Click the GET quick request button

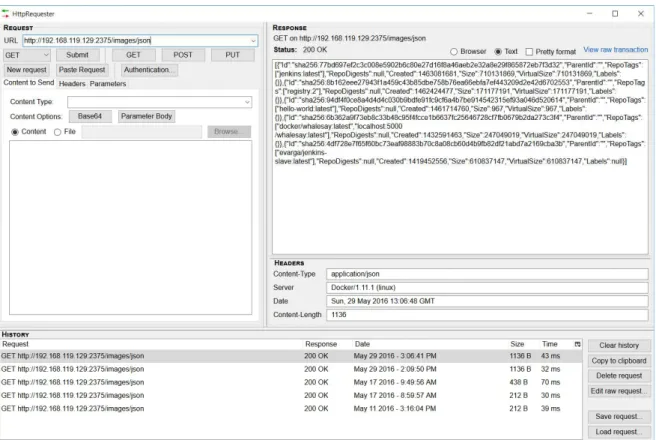133,55
